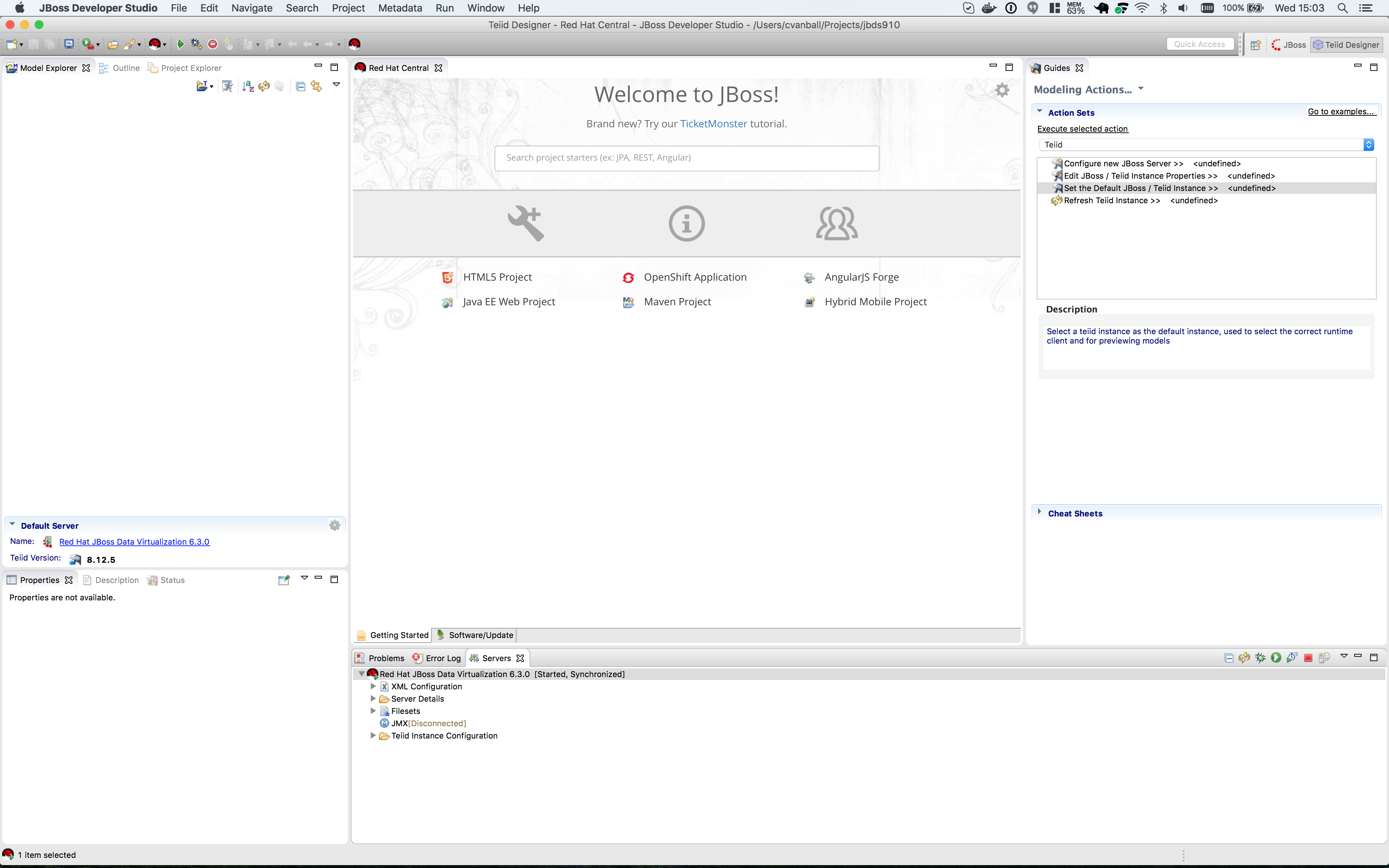The image size is (1389, 868).
Task: Open the Metadata menu
Action: (400, 8)
